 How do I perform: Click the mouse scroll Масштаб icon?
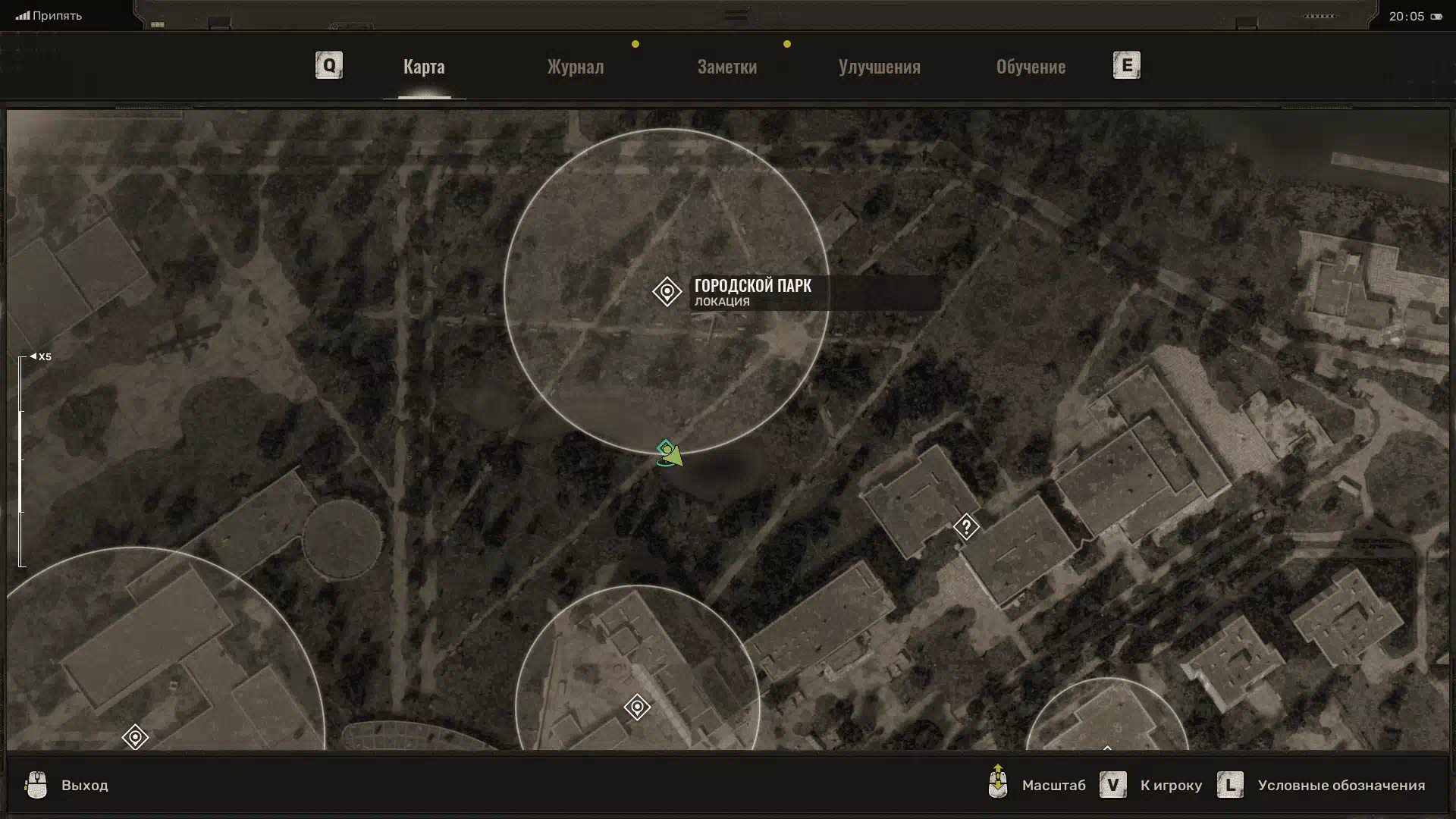[998, 783]
